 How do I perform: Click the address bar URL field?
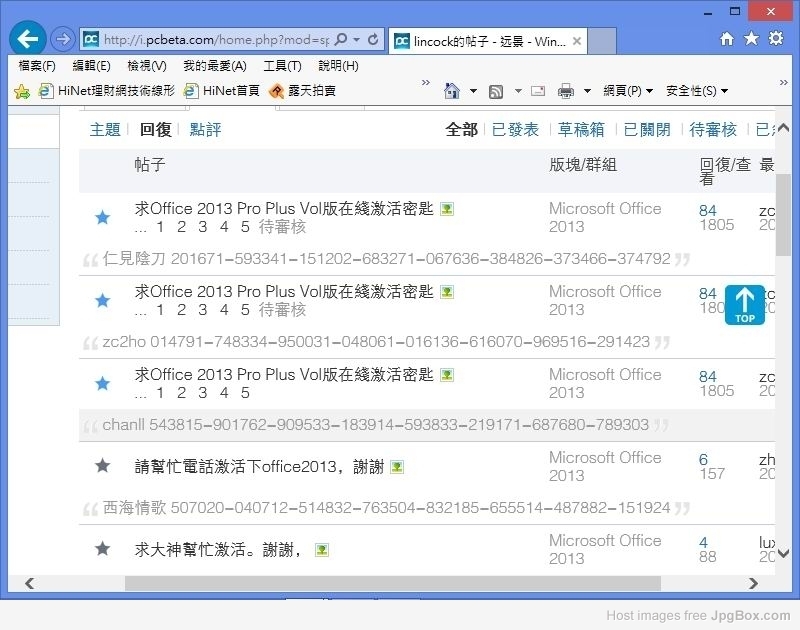coord(215,40)
